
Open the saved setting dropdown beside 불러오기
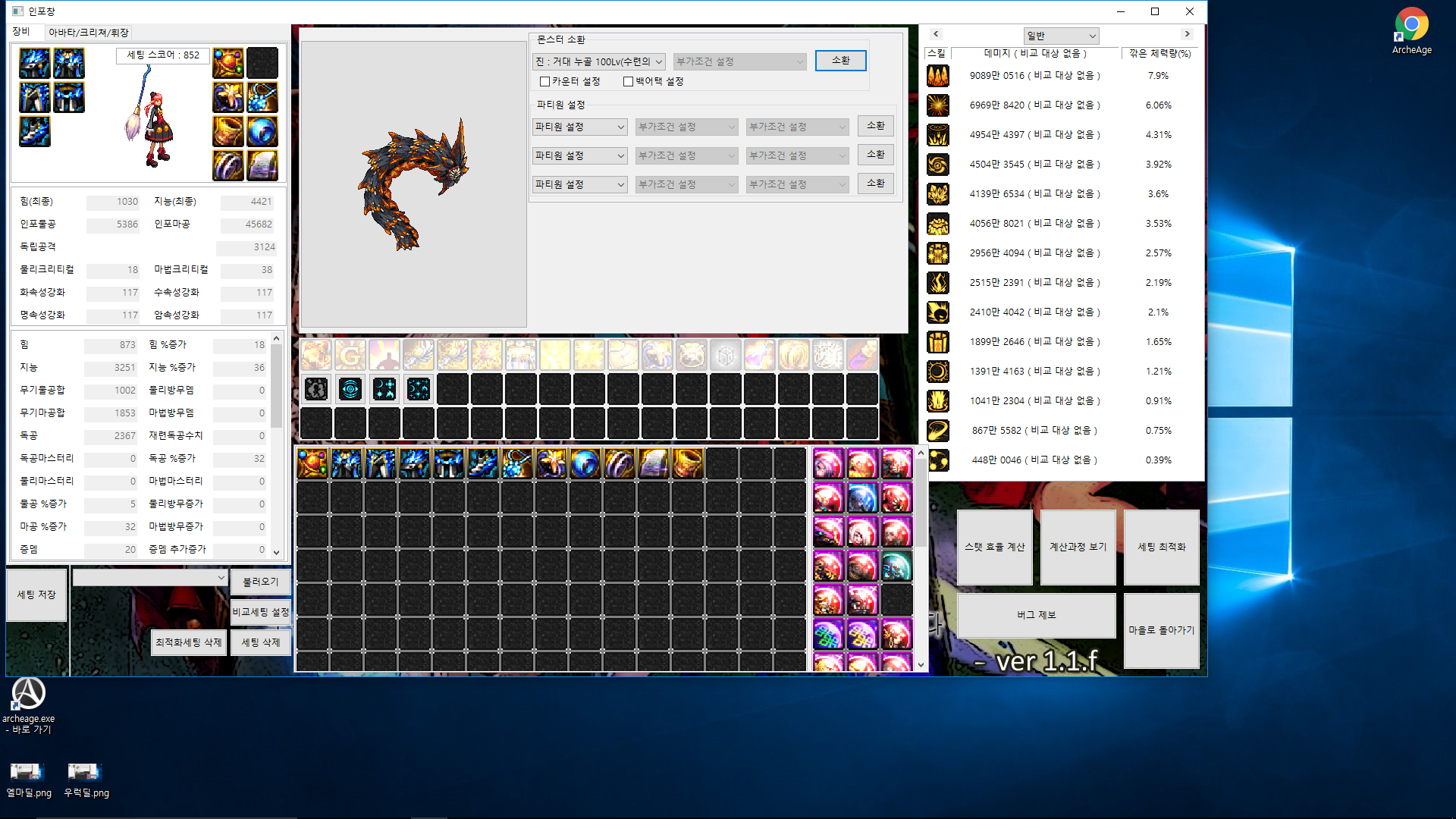pos(150,578)
